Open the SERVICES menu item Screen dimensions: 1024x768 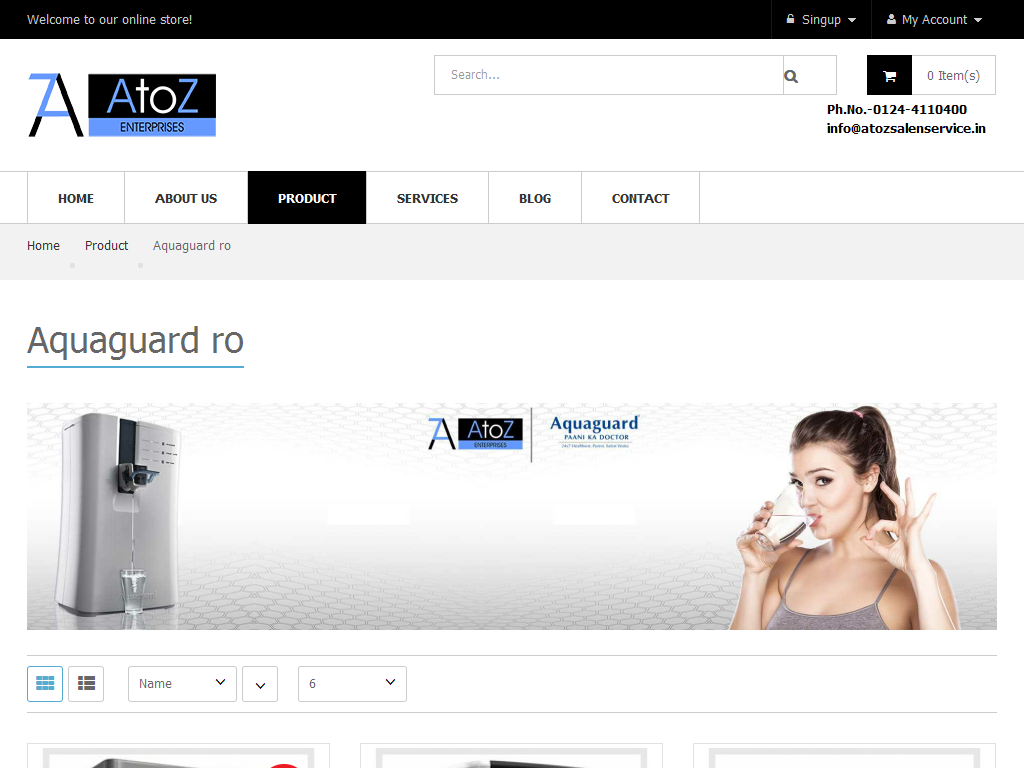tap(427, 198)
